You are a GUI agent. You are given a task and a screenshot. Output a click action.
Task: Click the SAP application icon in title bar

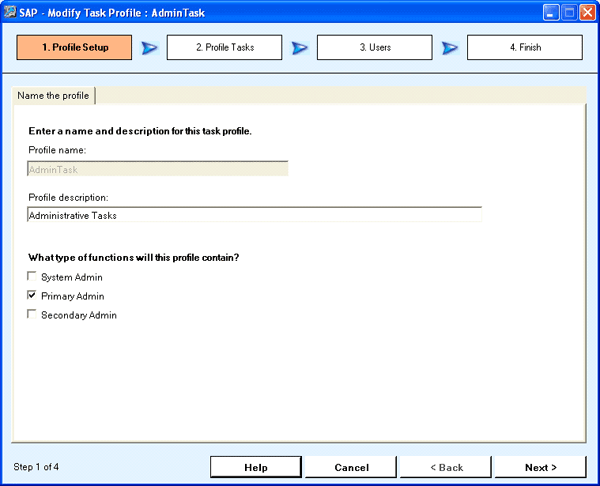click(10, 12)
